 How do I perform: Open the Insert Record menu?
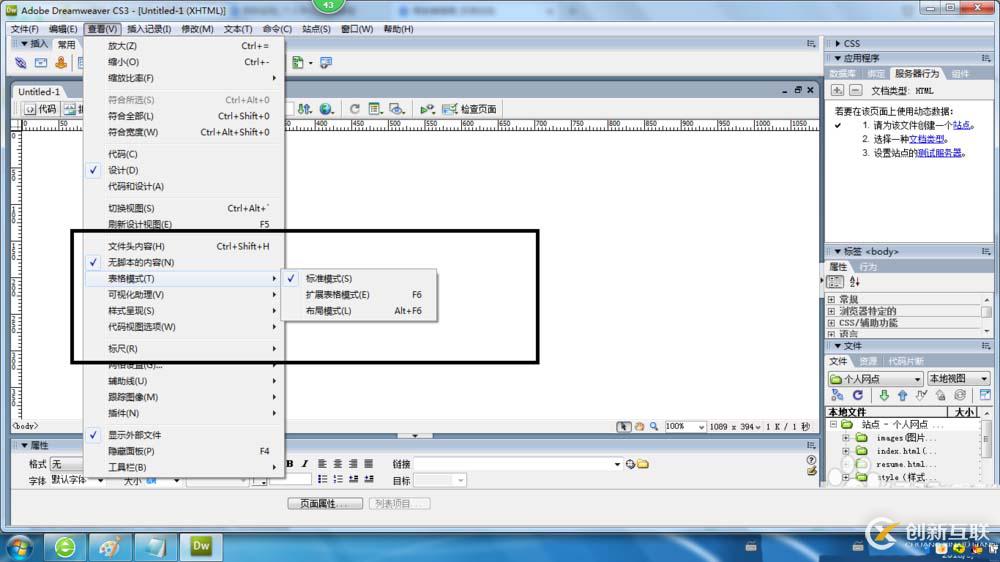point(149,29)
